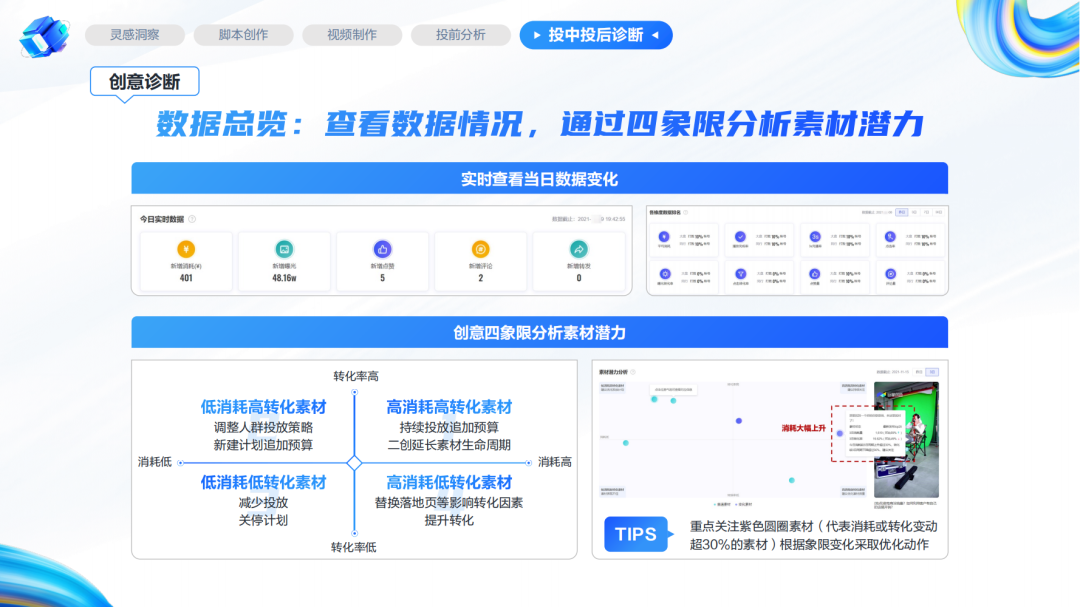The width and height of the screenshot is (1080, 607).
Task: Click the 低消耗低转化素材 quadrant title
Action: click(263, 482)
